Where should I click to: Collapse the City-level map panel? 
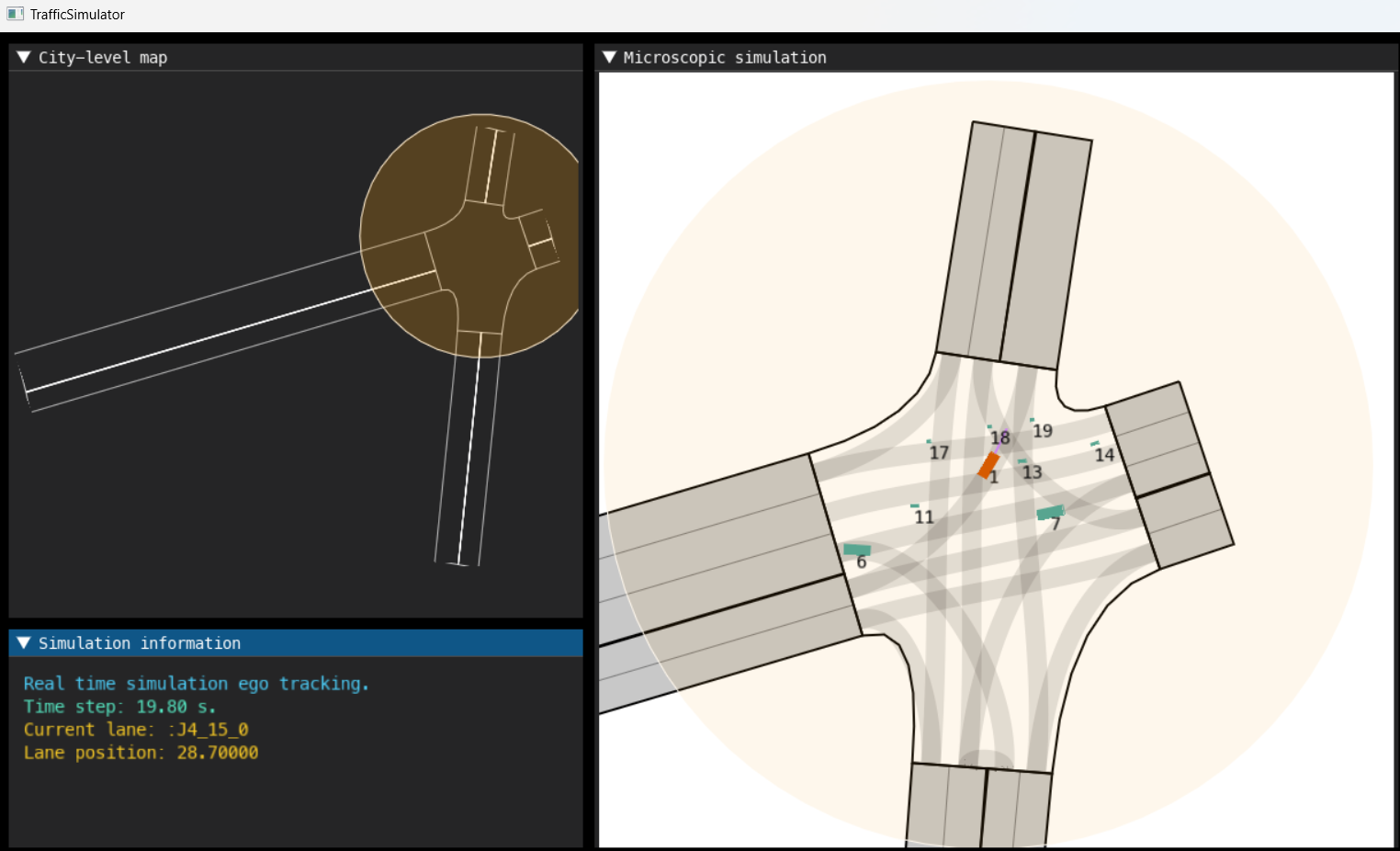[24, 57]
